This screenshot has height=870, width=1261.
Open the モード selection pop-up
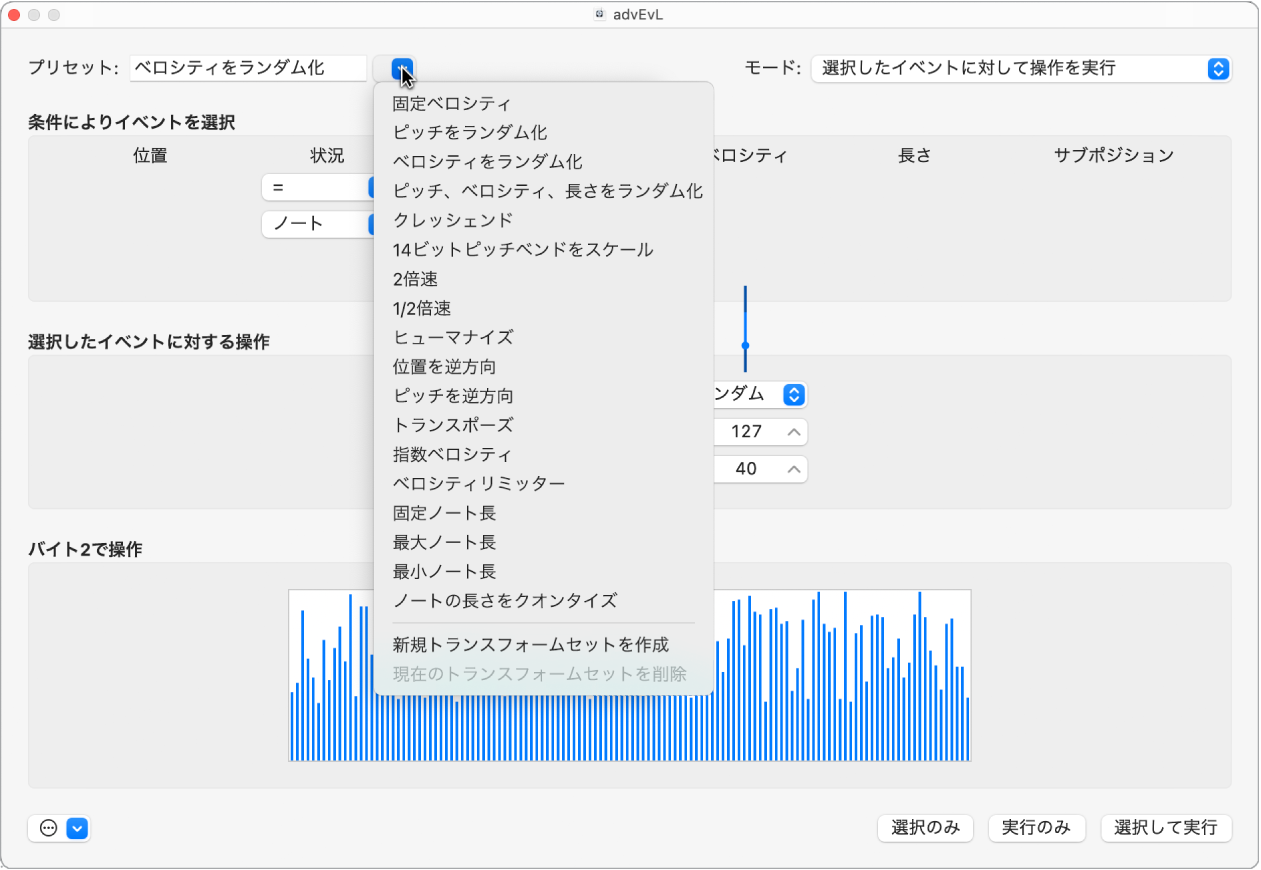[1020, 68]
